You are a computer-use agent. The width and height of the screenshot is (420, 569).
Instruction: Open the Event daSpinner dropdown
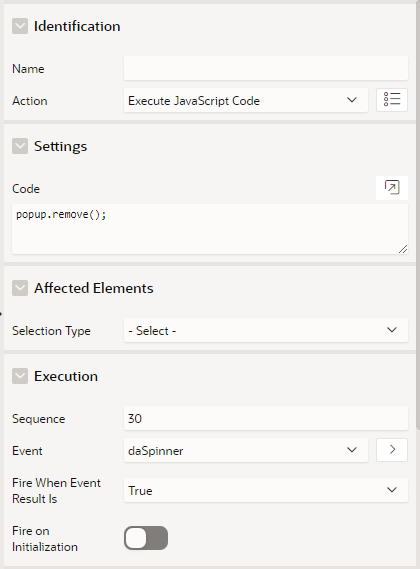click(246, 450)
